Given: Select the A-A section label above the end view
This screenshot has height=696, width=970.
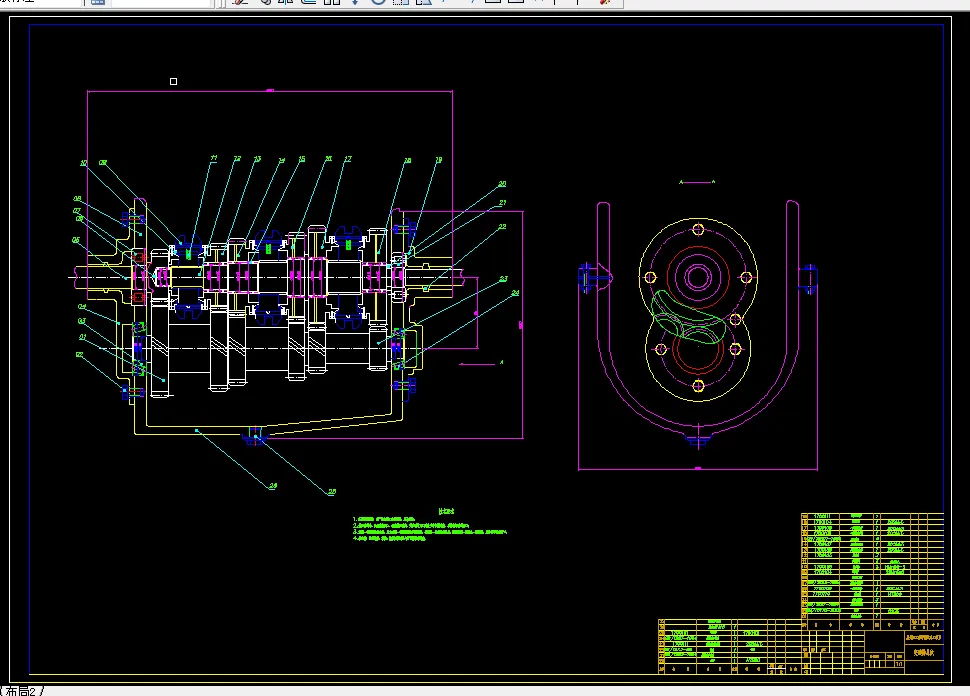Looking at the screenshot, I should [697, 182].
